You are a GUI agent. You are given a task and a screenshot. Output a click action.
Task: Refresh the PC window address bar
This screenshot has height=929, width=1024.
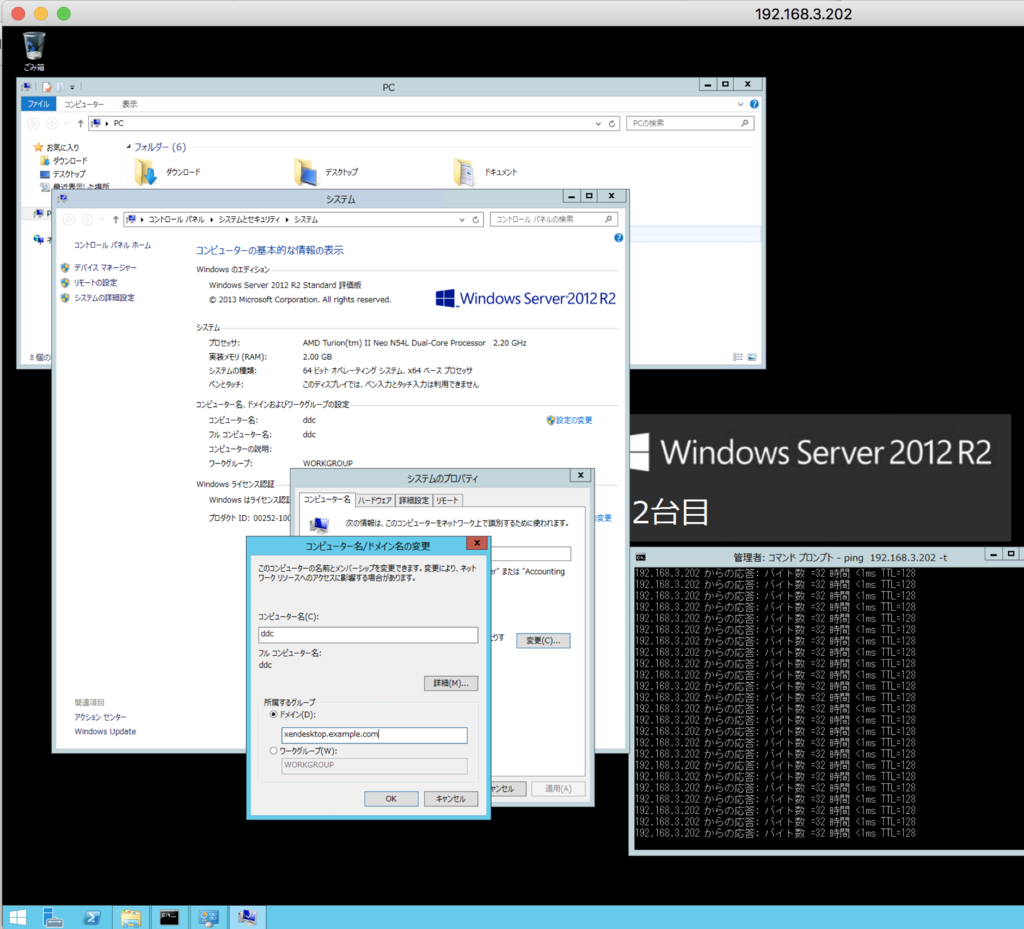click(x=612, y=123)
